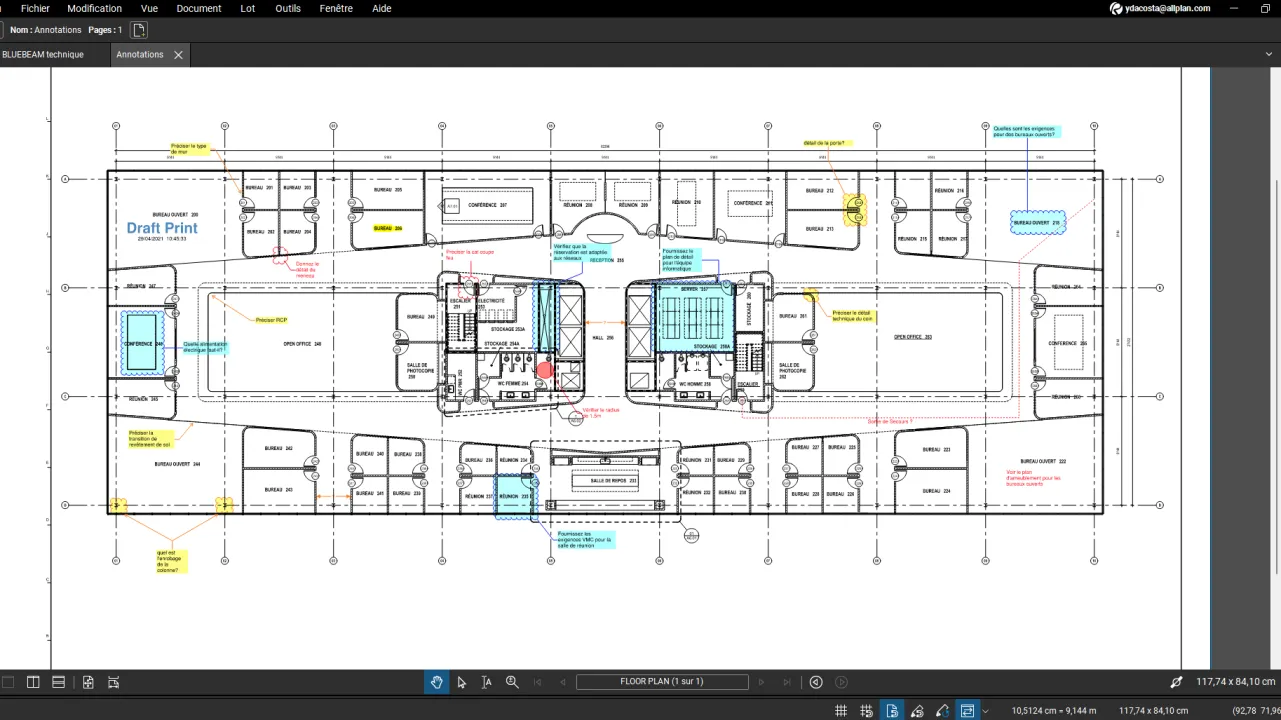
Task: Enable the side-by-side page layout view
Action: click(33, 682)
